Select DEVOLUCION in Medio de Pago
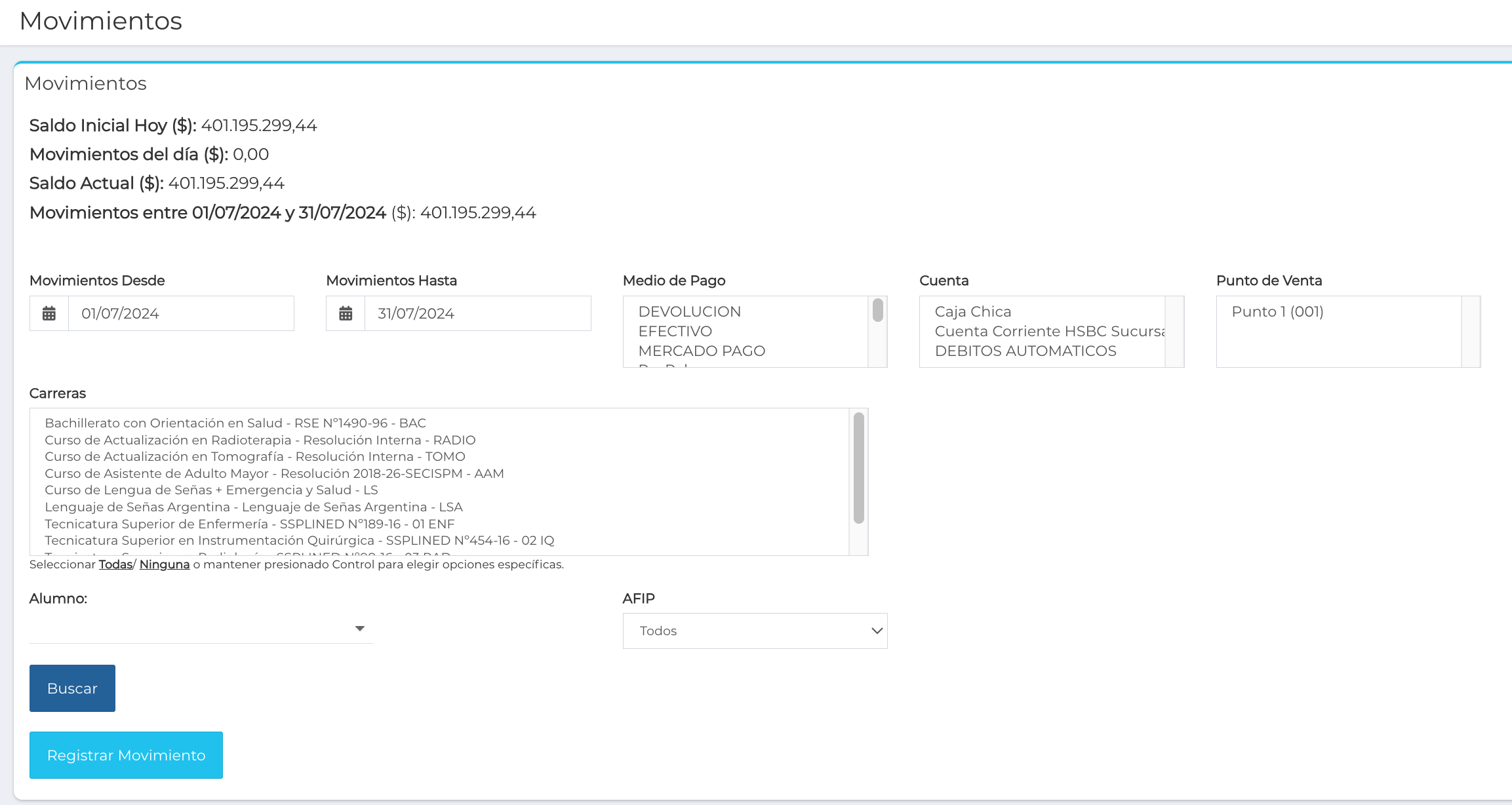The image size is (1512, 805). (x=689, y=311)
